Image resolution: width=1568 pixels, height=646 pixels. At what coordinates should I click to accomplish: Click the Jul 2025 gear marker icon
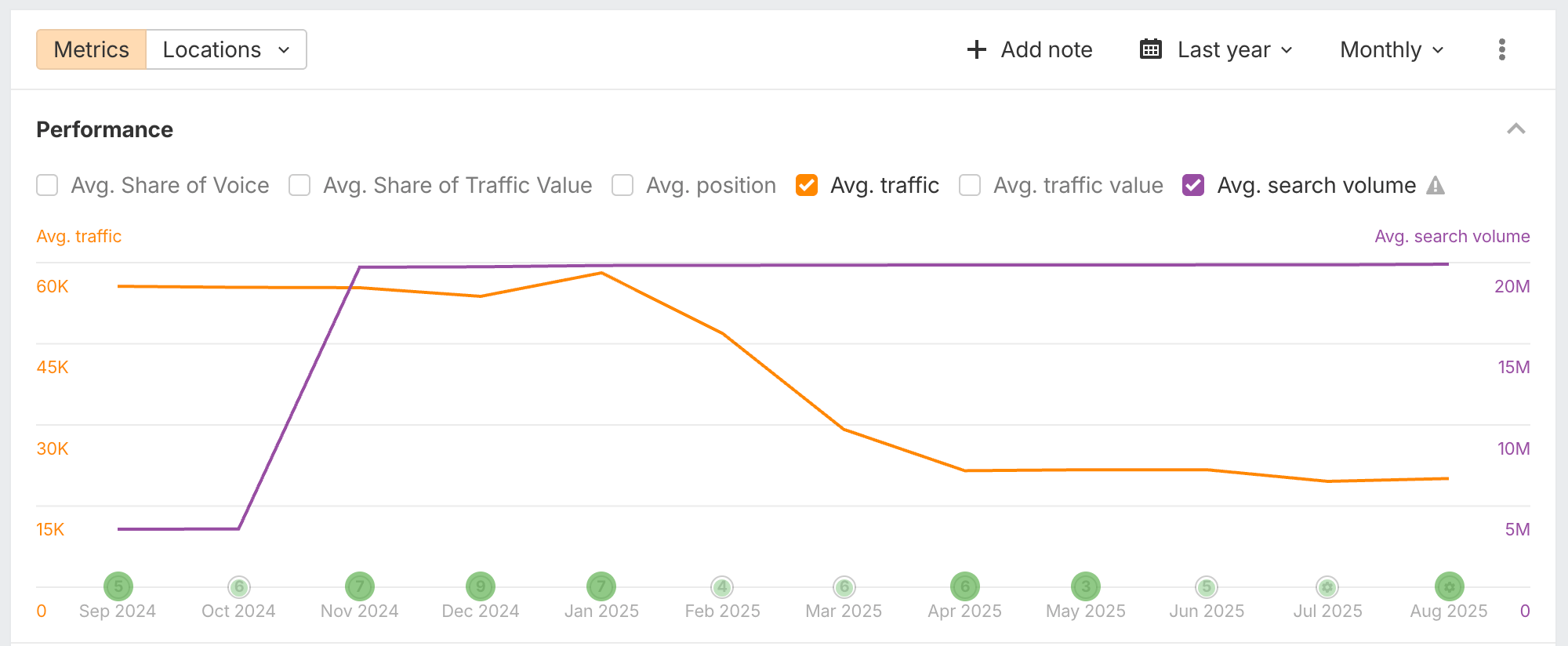tap(1327, 586)
